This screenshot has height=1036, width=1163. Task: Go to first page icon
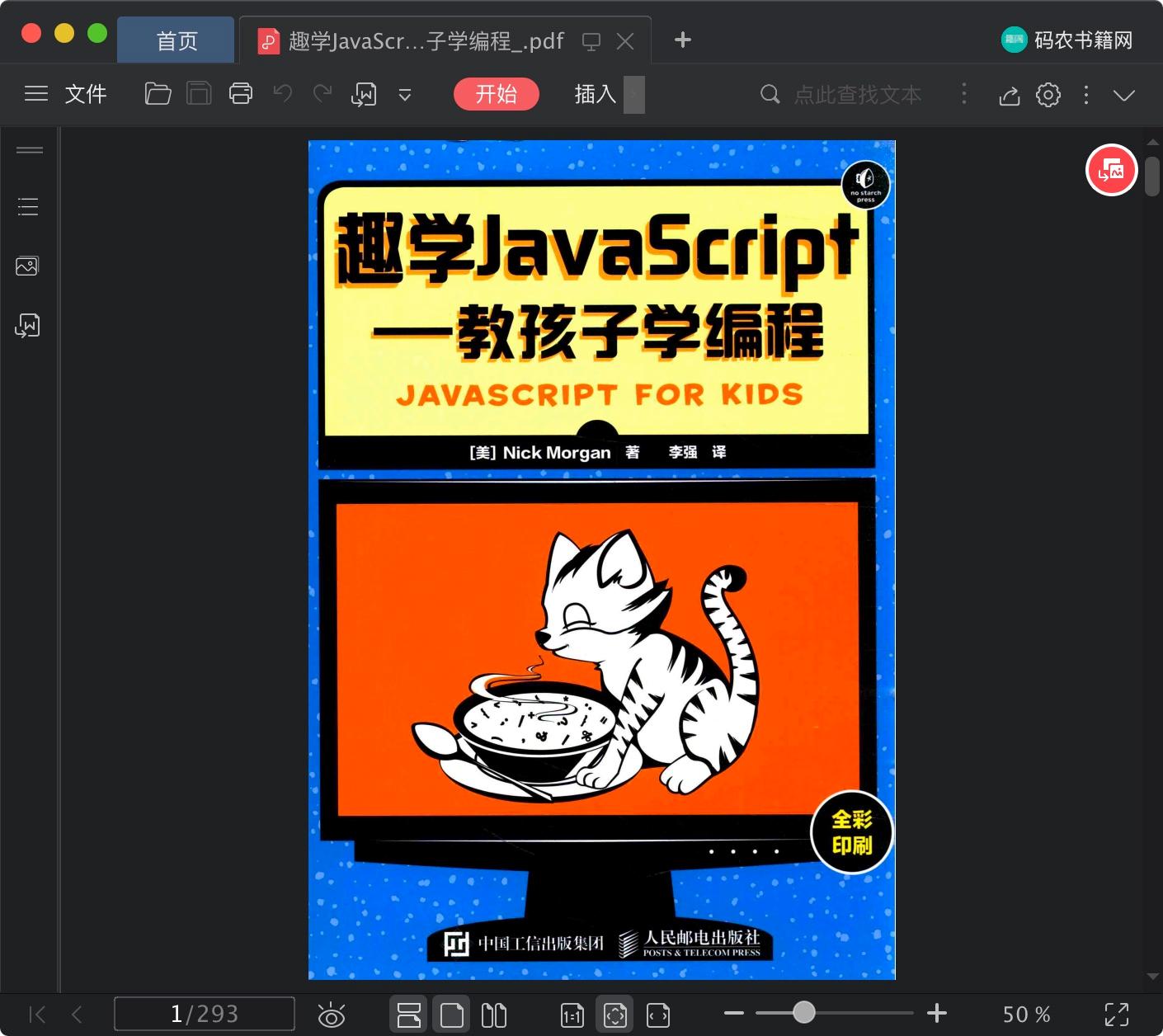click(x=37, y=1014)
